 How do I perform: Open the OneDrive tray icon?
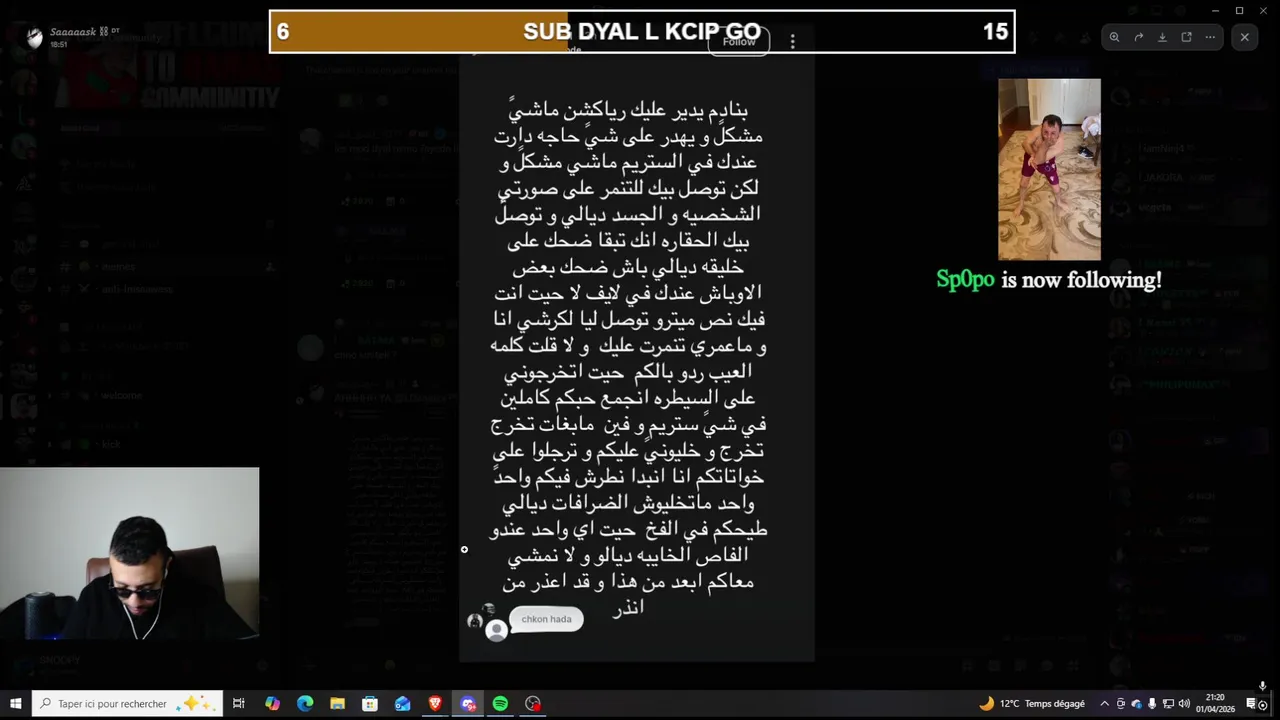(x=1136, y=704)
